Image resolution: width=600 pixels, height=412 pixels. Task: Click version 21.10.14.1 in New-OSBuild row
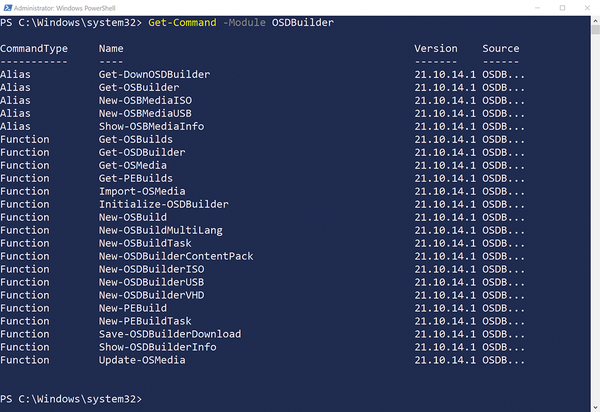pos(445,217)
